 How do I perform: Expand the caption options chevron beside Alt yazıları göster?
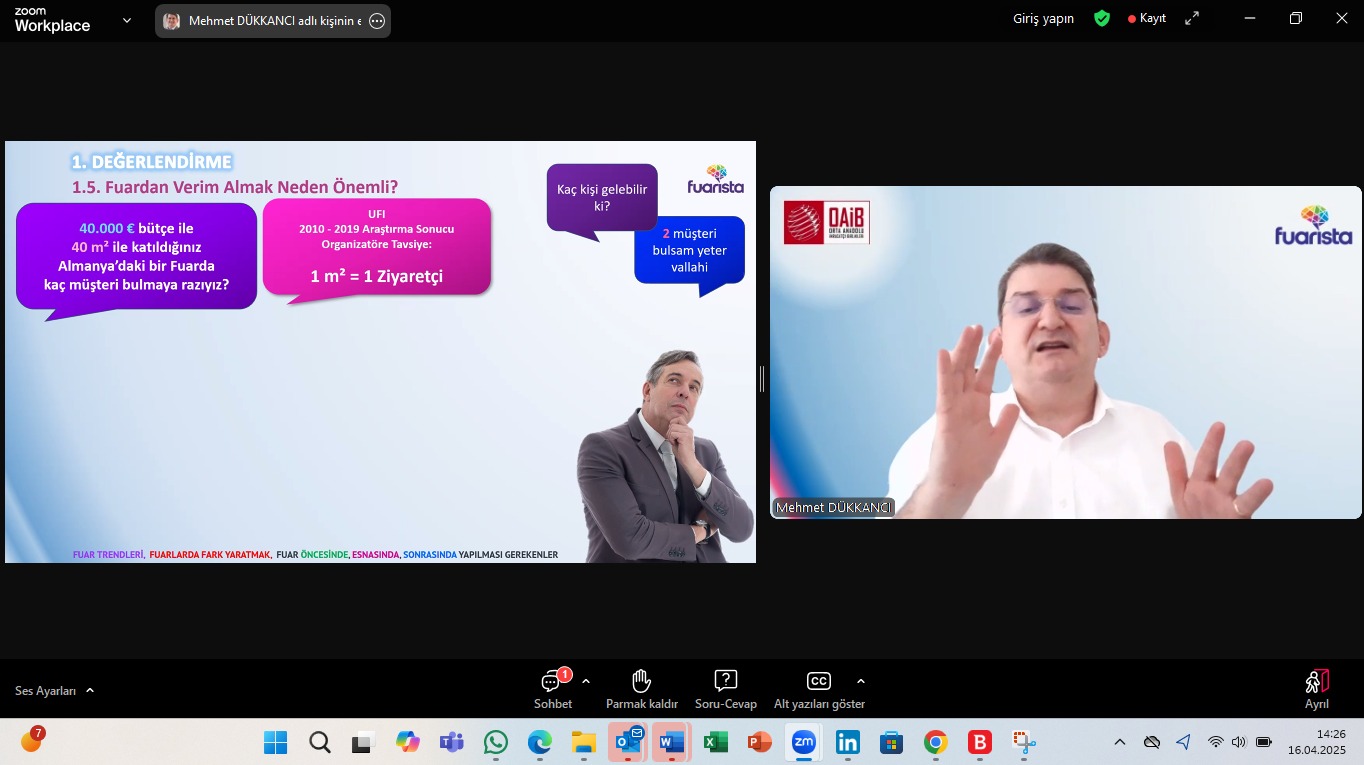coord(861,681)
